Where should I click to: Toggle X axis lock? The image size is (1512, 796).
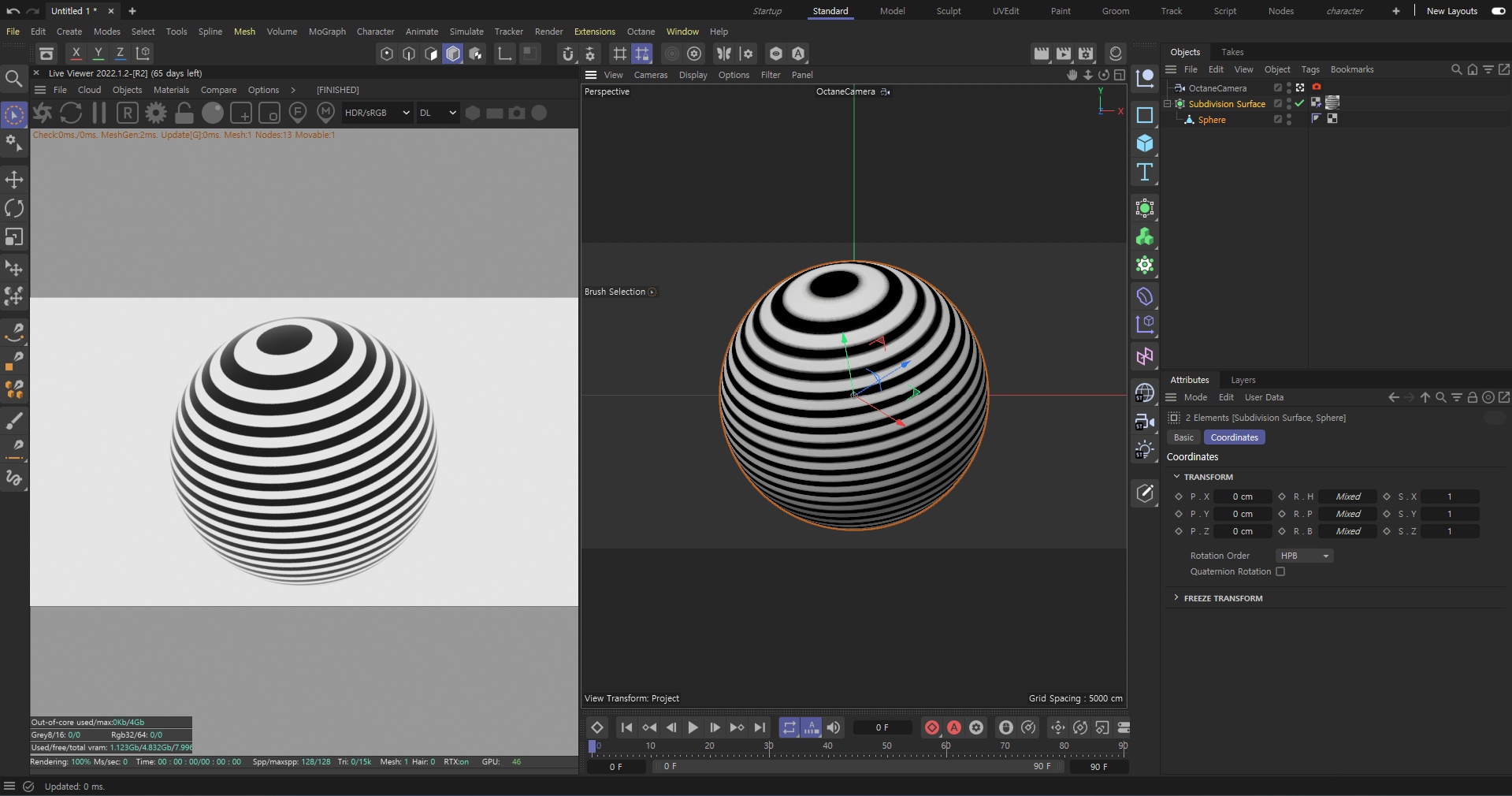point(76,53)
